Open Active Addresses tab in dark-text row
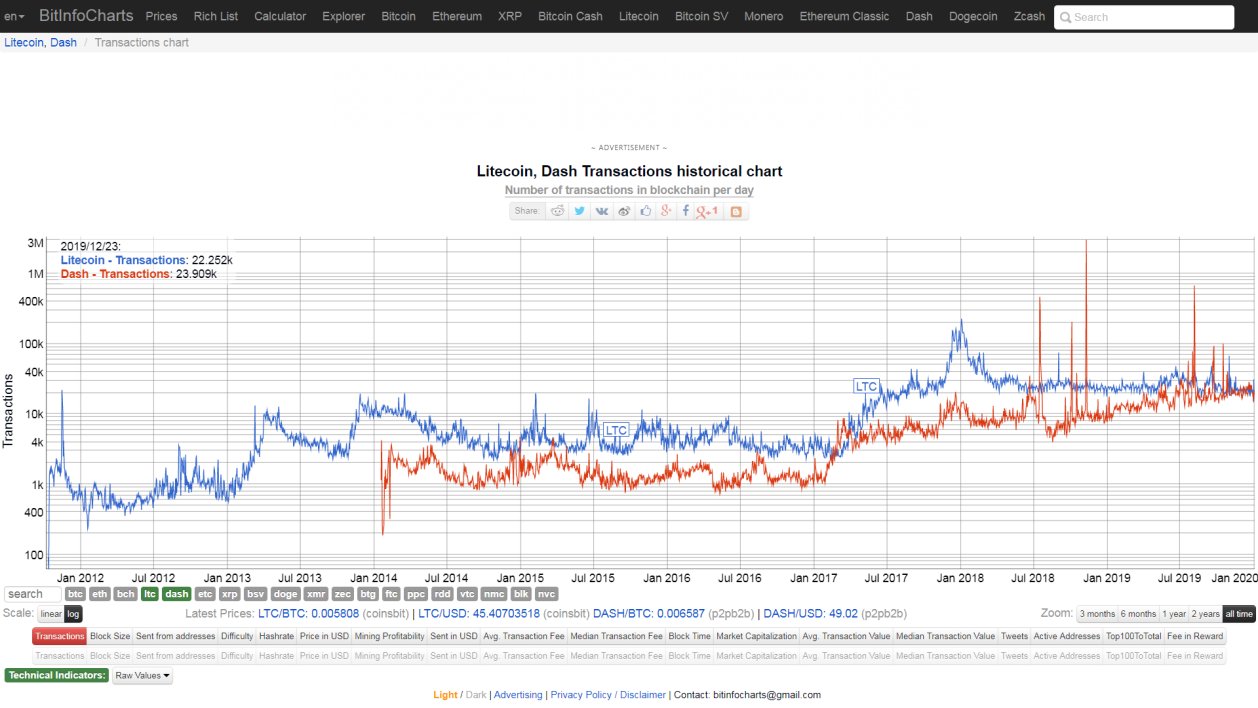 pyautogui.click(x=1067, y=636)
